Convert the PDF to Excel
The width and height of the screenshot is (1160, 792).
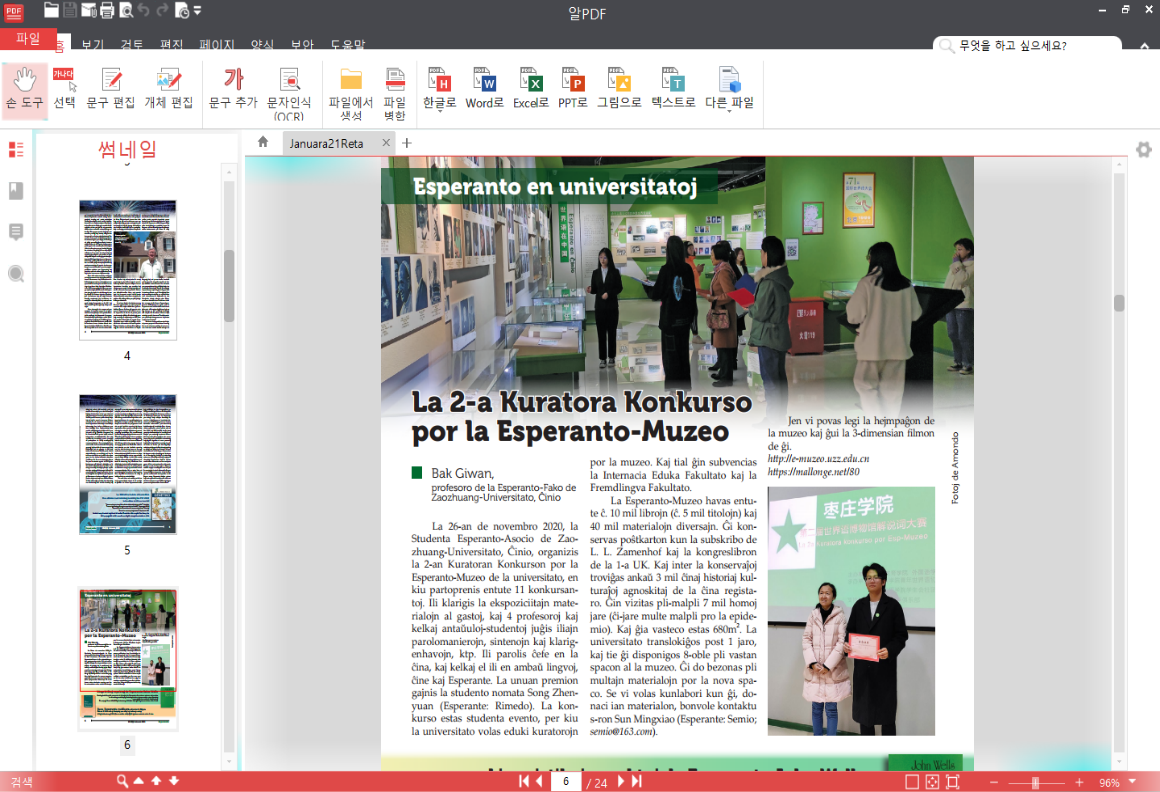click(530, 88)
